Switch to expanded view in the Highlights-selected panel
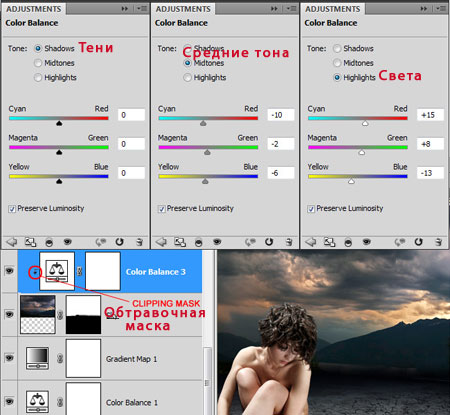 (330, 242)
